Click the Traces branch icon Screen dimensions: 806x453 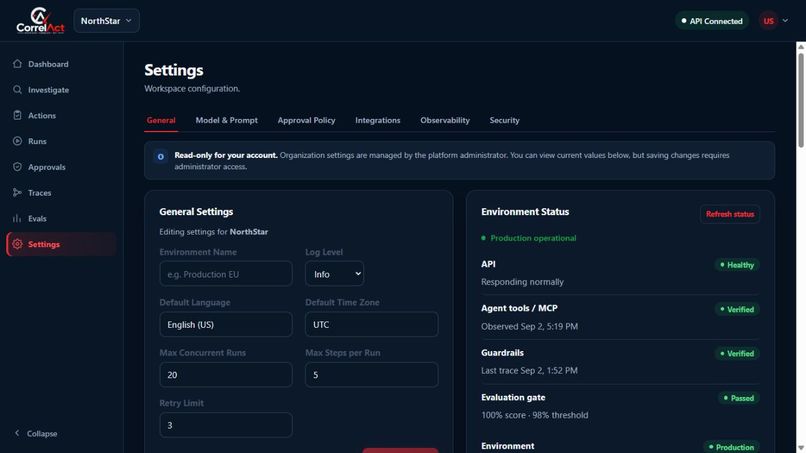(x=17, y=192)
